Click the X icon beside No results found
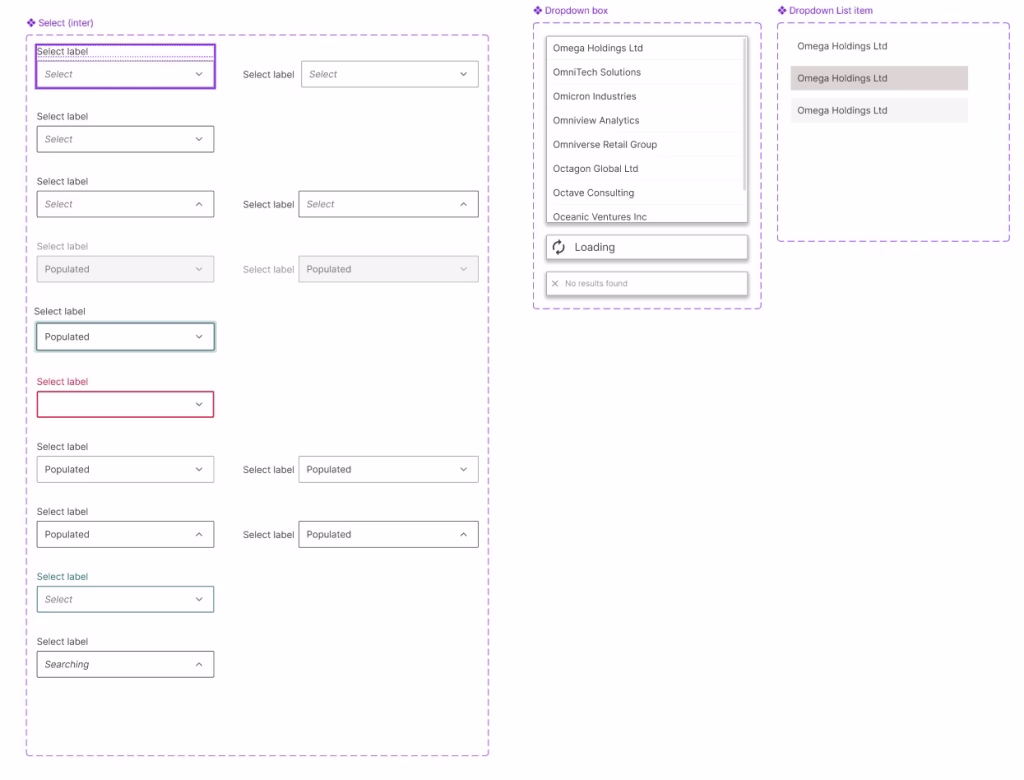The height and width of the screenshot is (780, 1024). (x=555, y=284)
